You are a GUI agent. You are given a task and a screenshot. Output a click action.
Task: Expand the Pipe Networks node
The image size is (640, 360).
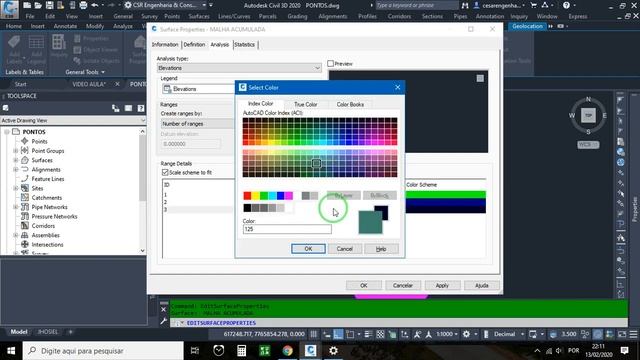16,207
